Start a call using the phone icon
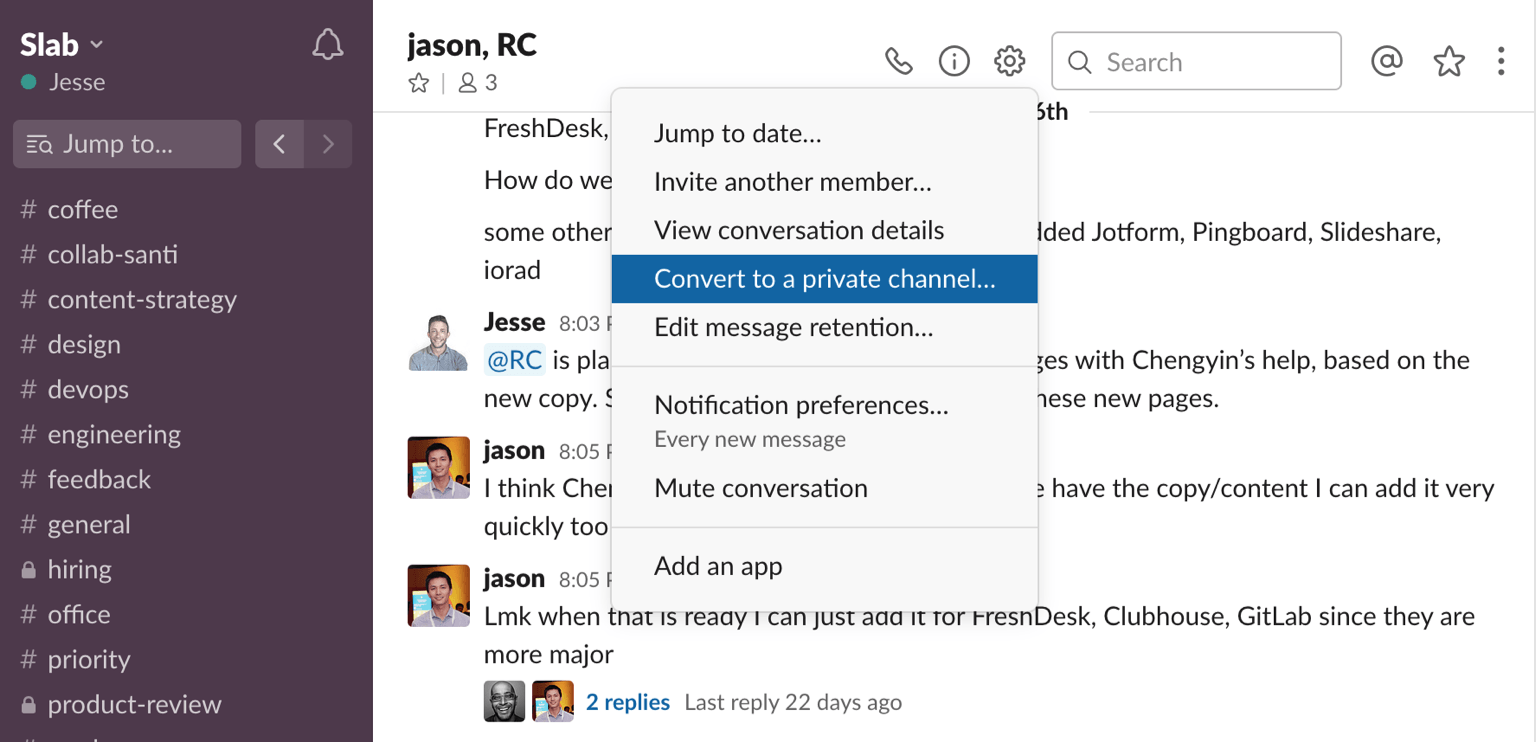Image resolution: width=1536 pixels, height=742 pixels. click(x=898, y=60)
